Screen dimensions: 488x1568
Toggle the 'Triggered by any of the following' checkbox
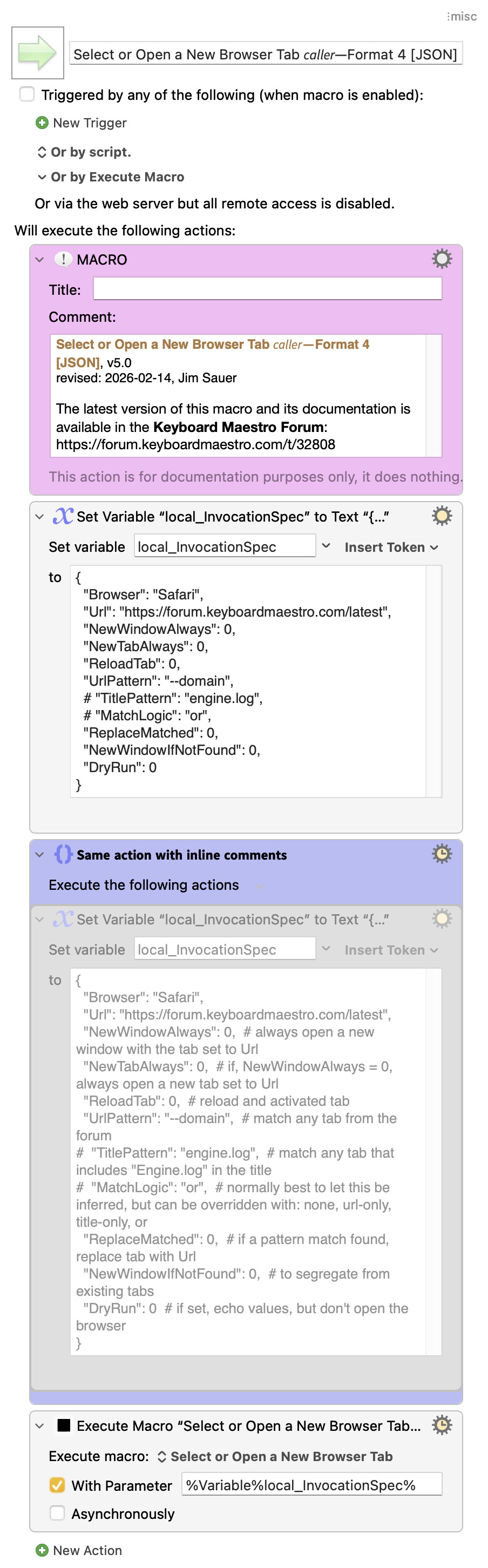tap(27, 94)
